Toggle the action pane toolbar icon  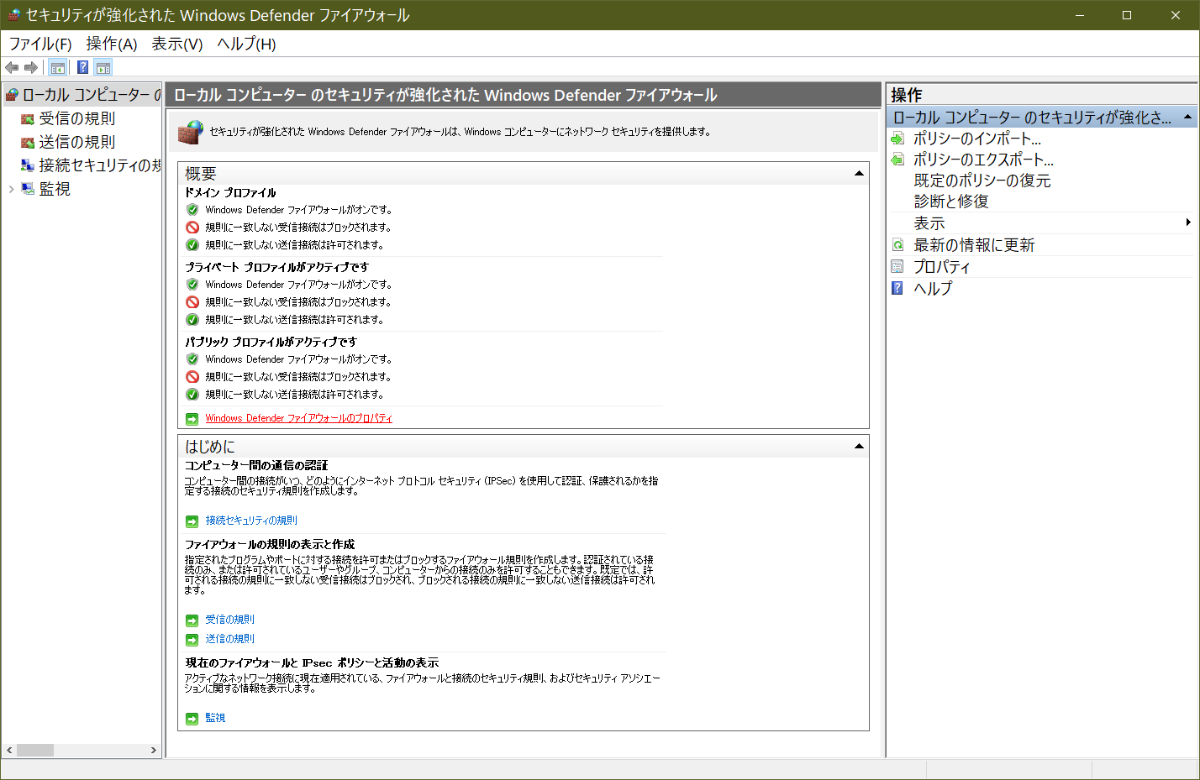103,68
